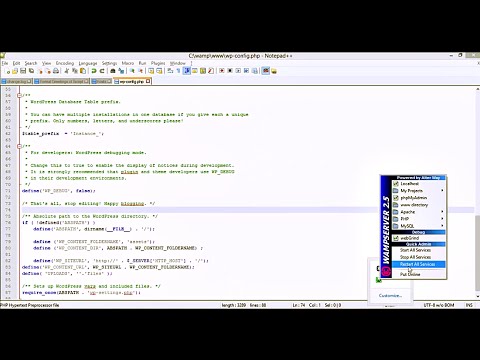Click the UTF-8 w/o BOM status entry
The height and width of the screenshot is (360, 480).
439,305
